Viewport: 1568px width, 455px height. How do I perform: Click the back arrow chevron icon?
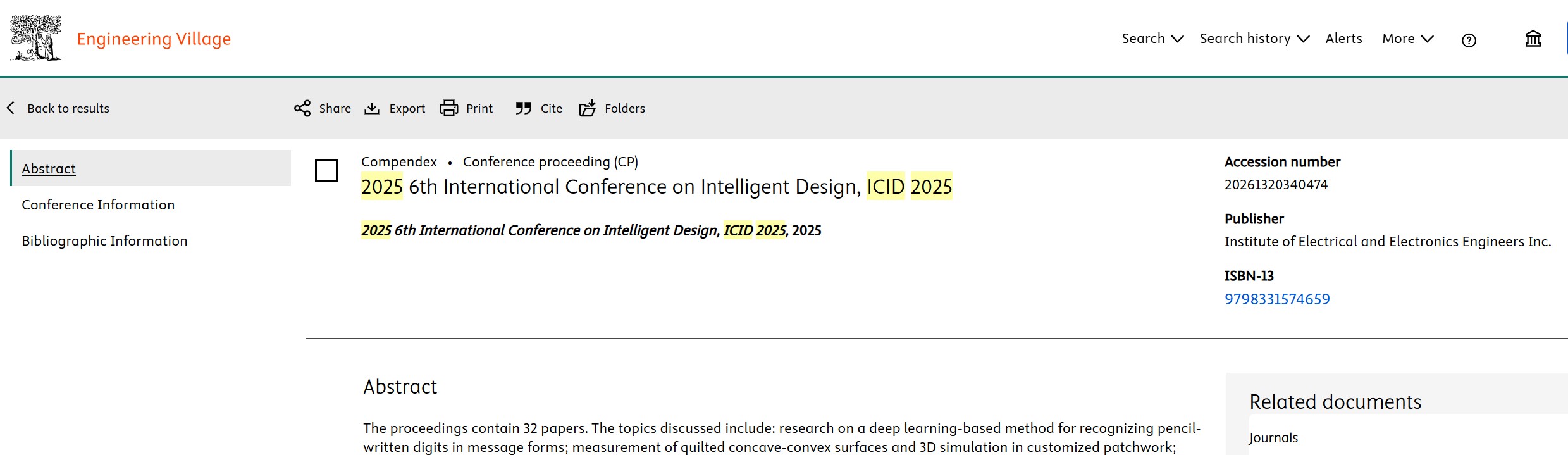(11, 108)
